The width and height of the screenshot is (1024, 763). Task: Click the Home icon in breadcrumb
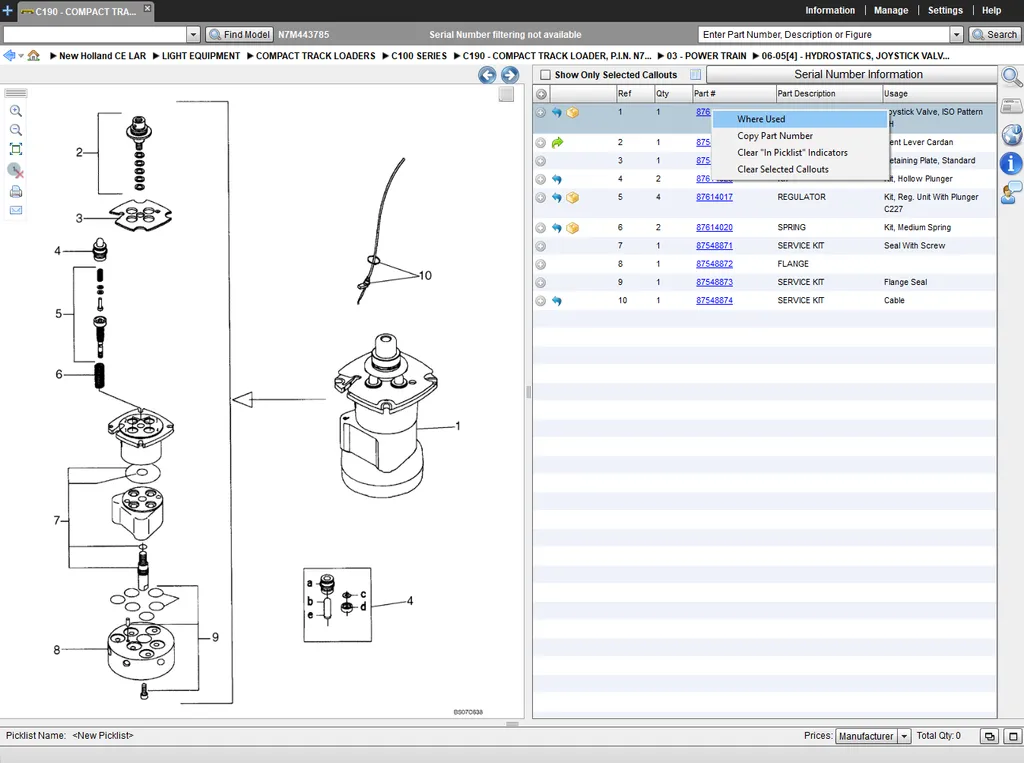tap(33, 56)
